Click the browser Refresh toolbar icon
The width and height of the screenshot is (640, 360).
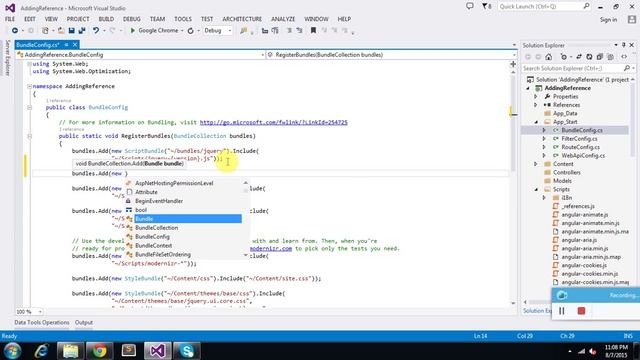tap(191, 31)
